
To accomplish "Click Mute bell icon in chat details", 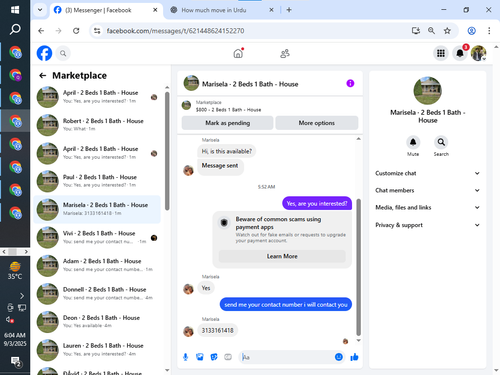I will [x=413, y=143].
